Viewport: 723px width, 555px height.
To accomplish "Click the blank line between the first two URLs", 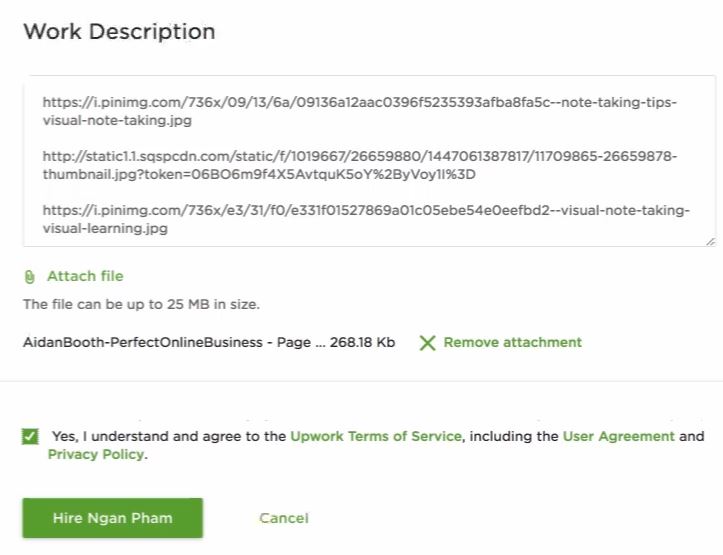I will coord(360,138).
